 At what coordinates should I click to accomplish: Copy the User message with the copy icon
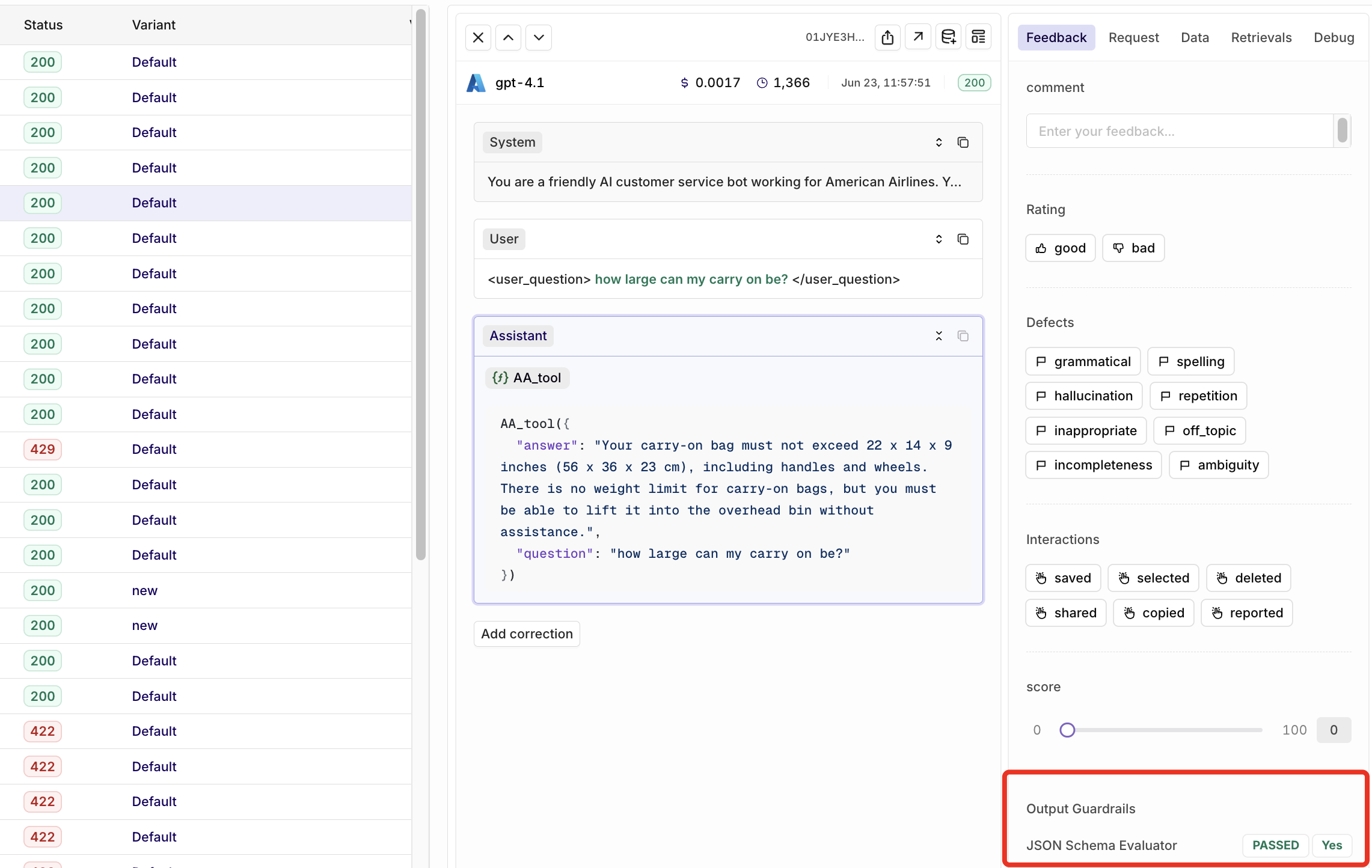[963, 239]
